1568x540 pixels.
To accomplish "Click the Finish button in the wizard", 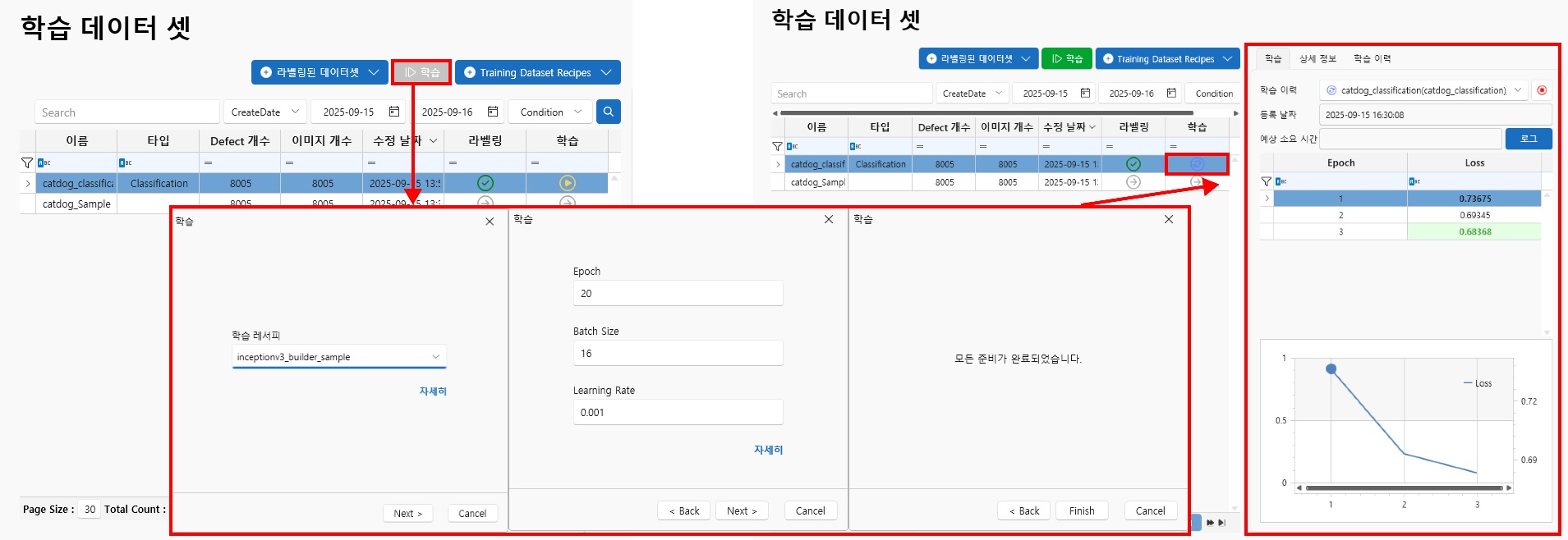I will [1081, 510].
